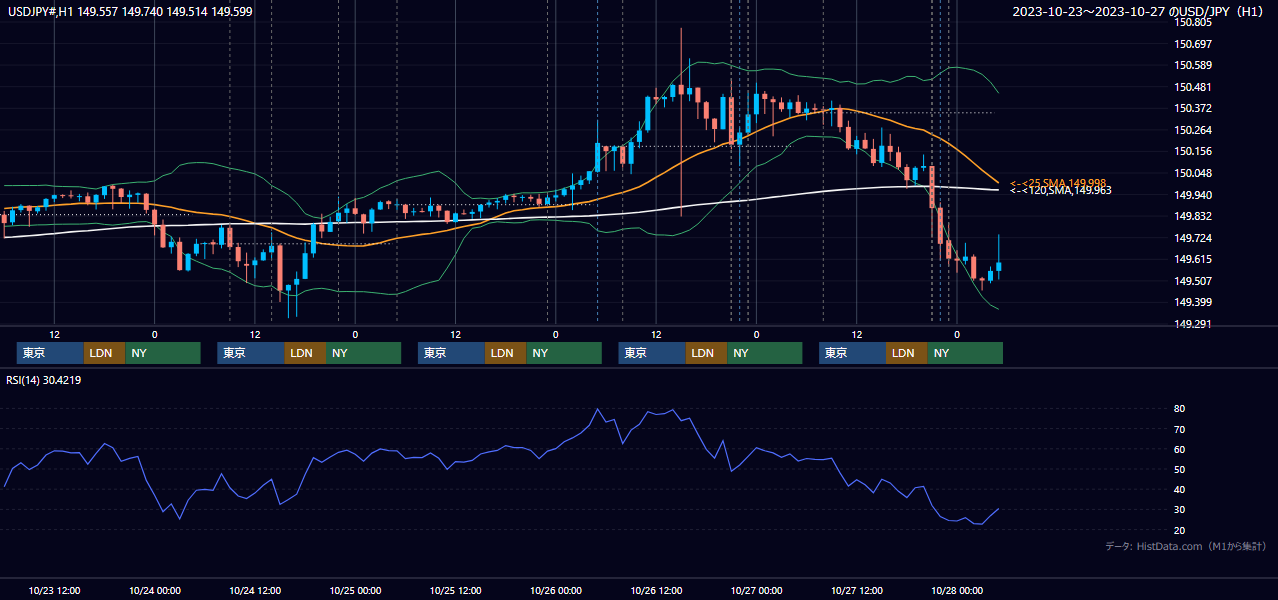This screenshot has width=1278, height=600.
Task: Select the 149.615 price axis label
Action: click(x=1192, y=259)
